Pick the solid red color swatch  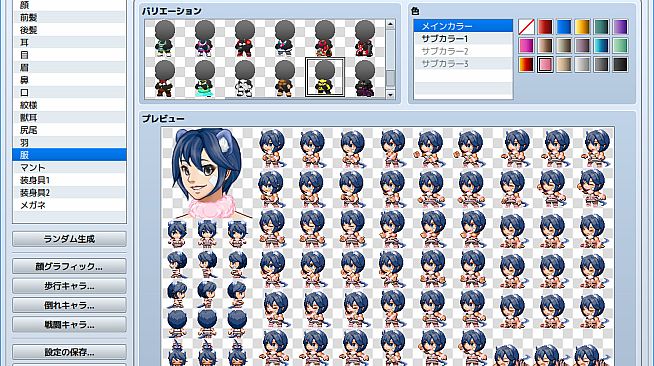click(545, 27)
